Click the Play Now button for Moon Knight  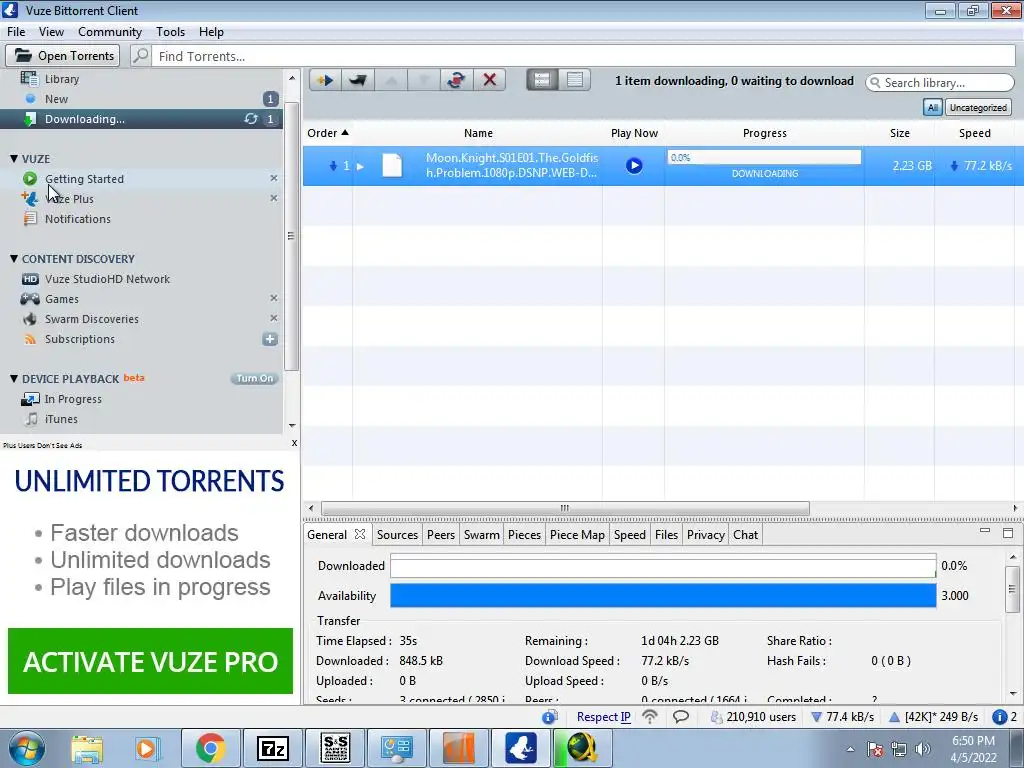click(x=633, y=165)
